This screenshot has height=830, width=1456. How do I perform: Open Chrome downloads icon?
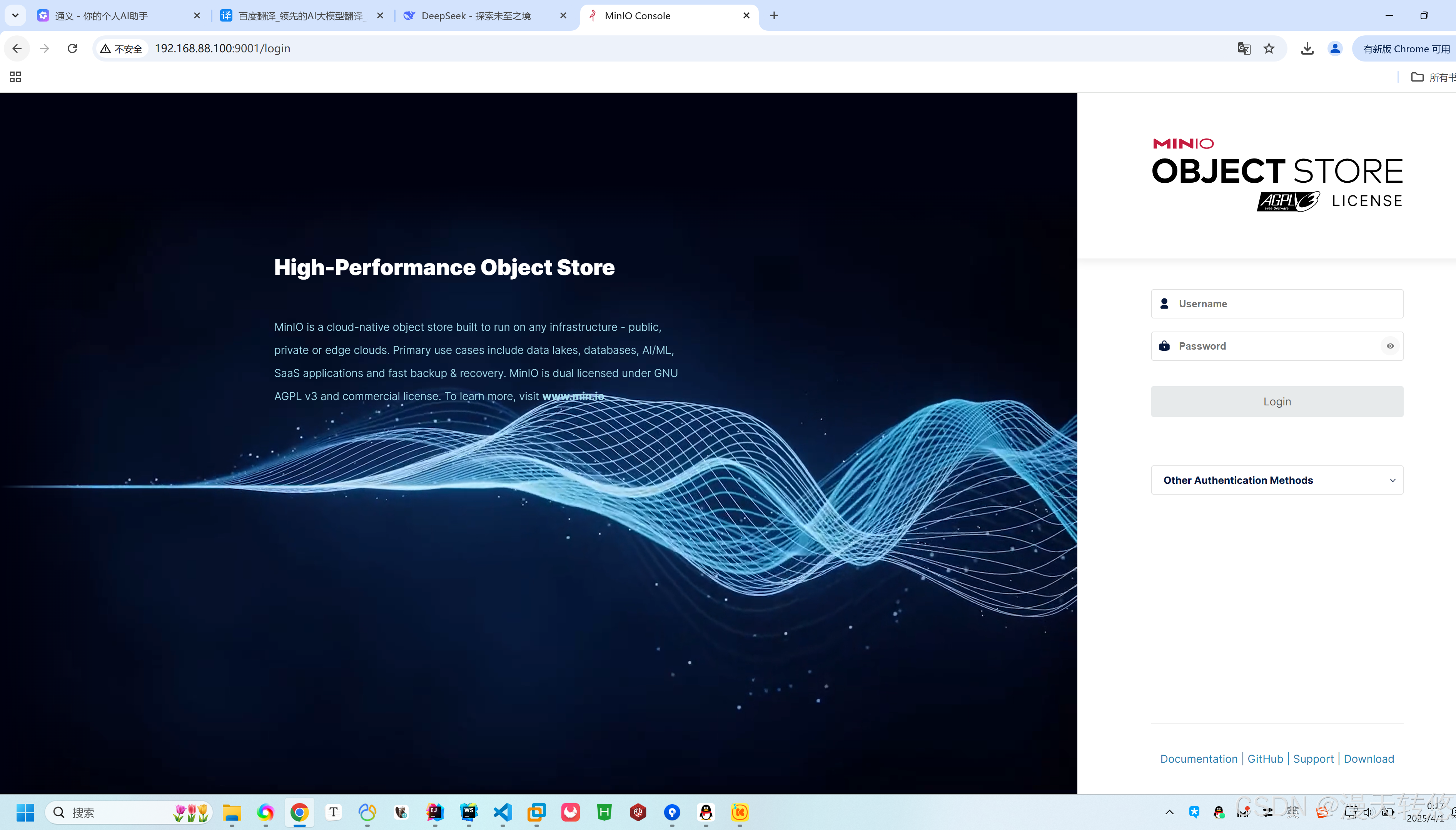point(1307,48)
